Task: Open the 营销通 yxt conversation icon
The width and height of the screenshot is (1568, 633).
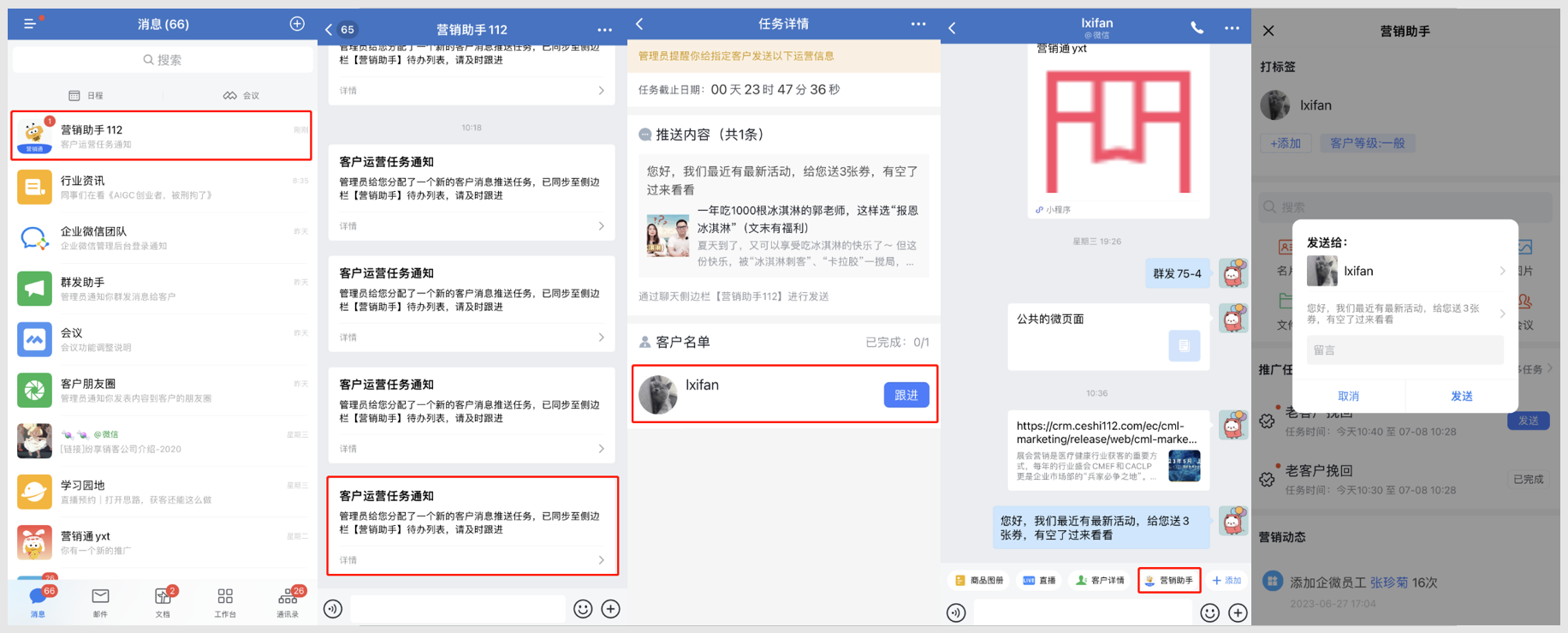Action: point(34,542)
